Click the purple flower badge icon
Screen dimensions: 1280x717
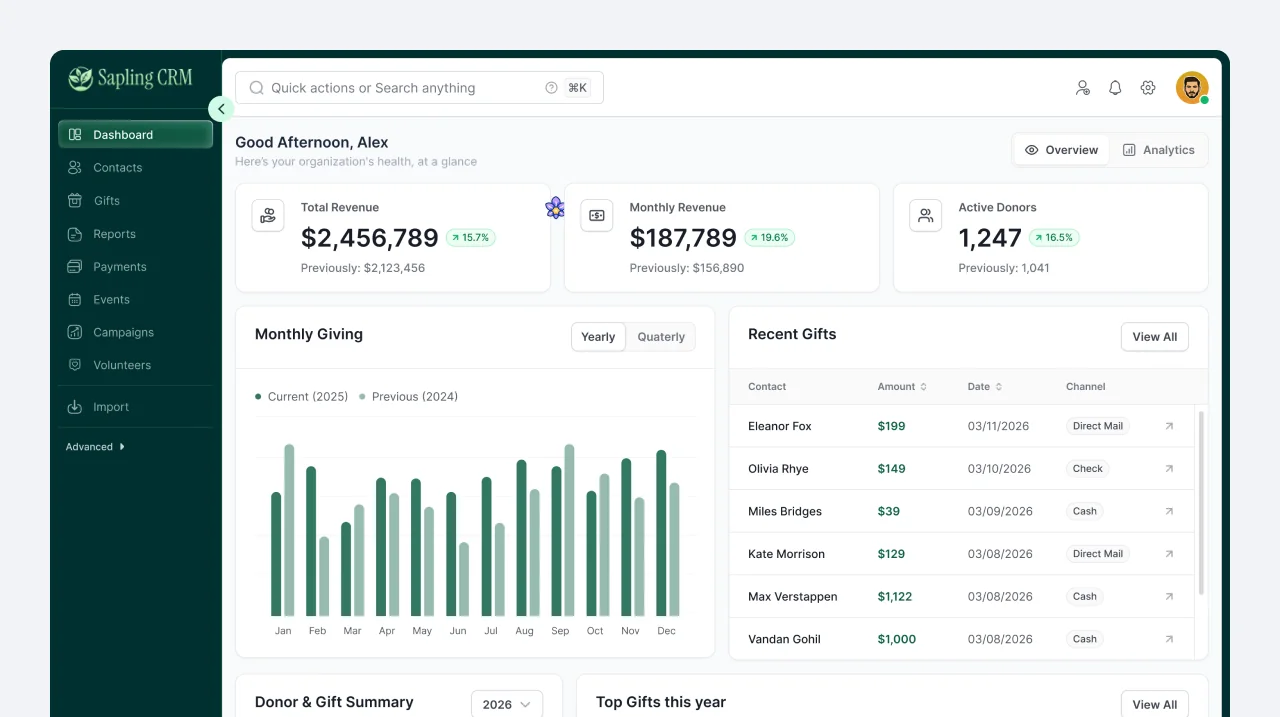click(555, 208)
